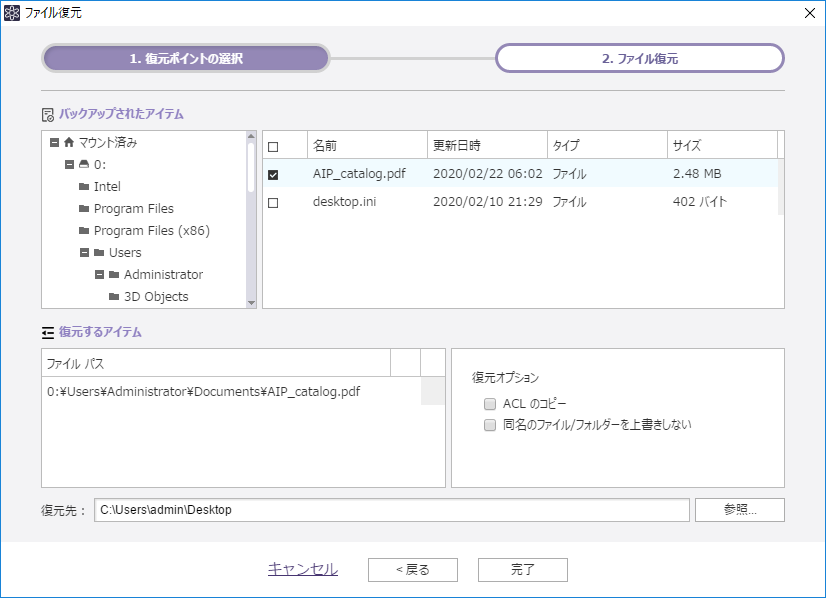
Task: Enable 同名のファイル/フォルダーを上書きしない checkbox
Action: pyautogui.click(x=490, y=425)
